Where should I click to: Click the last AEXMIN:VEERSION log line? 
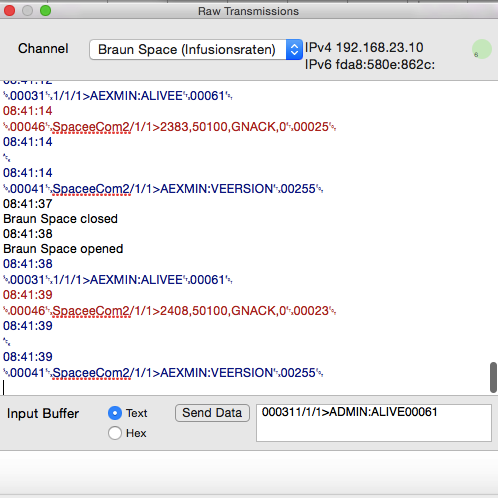(x=163, y=373)
